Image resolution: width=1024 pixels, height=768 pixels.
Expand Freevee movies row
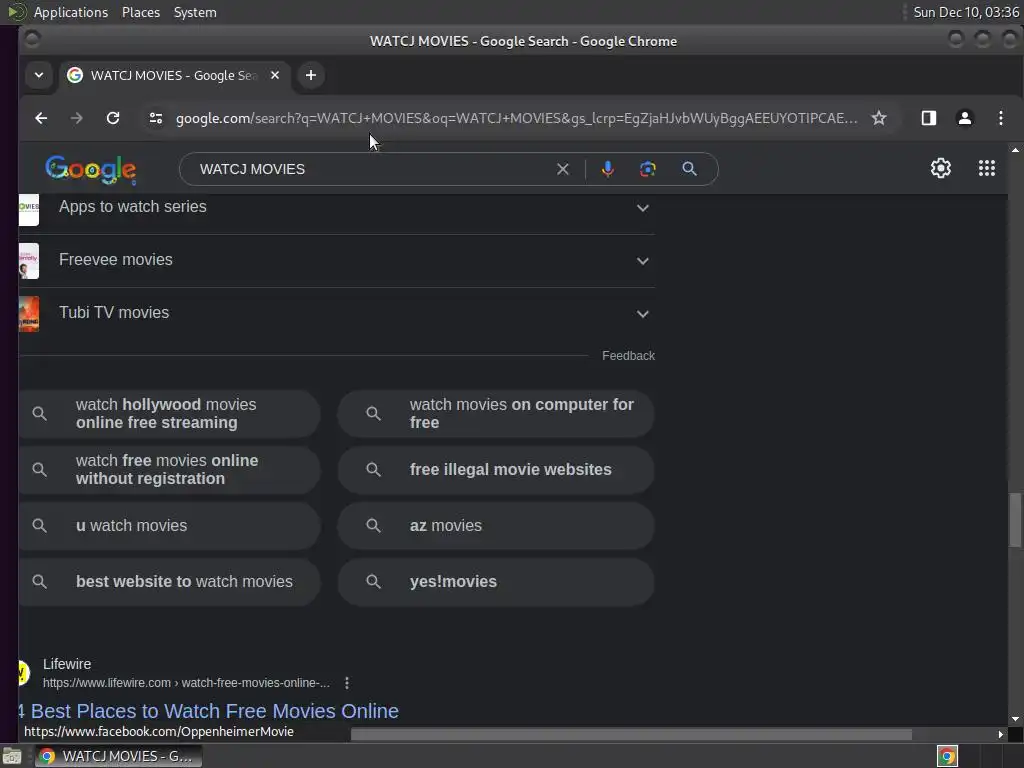(643, 261)
